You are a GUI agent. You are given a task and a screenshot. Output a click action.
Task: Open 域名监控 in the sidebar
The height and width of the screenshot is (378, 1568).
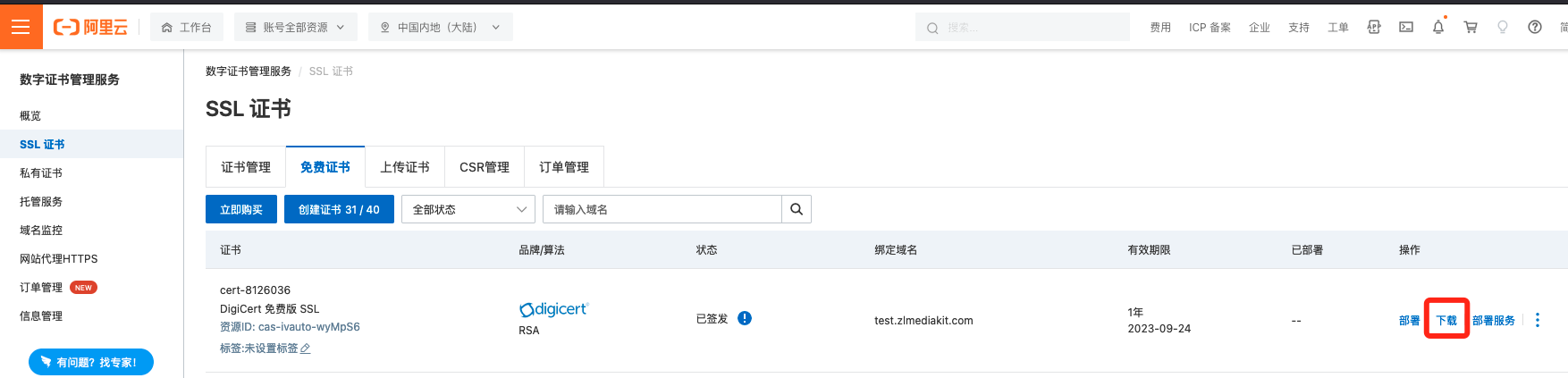(x=41, y=230)
